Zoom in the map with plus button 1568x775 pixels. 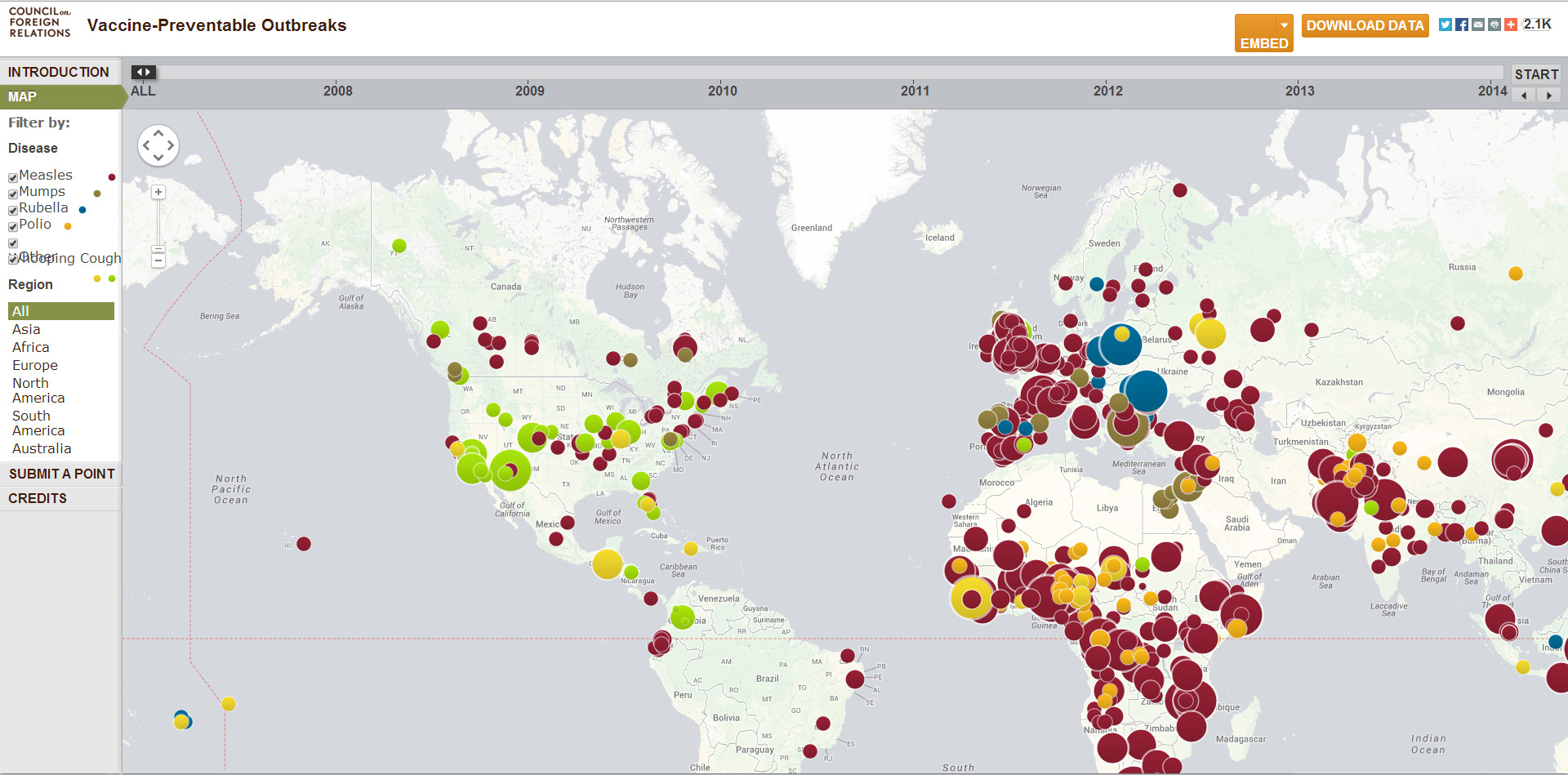pyautogui.click(x=158, y=192)
